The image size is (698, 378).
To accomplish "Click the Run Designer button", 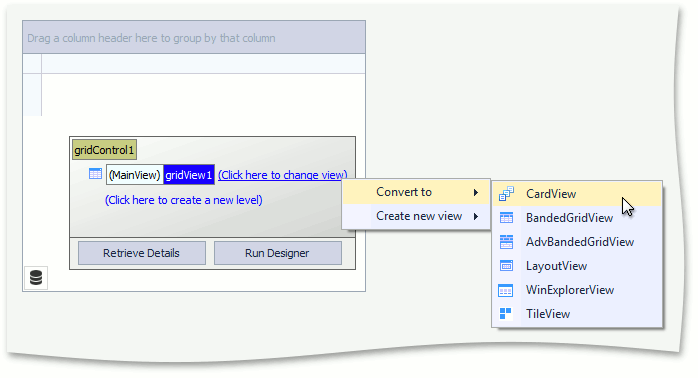I will pos(277,253).
